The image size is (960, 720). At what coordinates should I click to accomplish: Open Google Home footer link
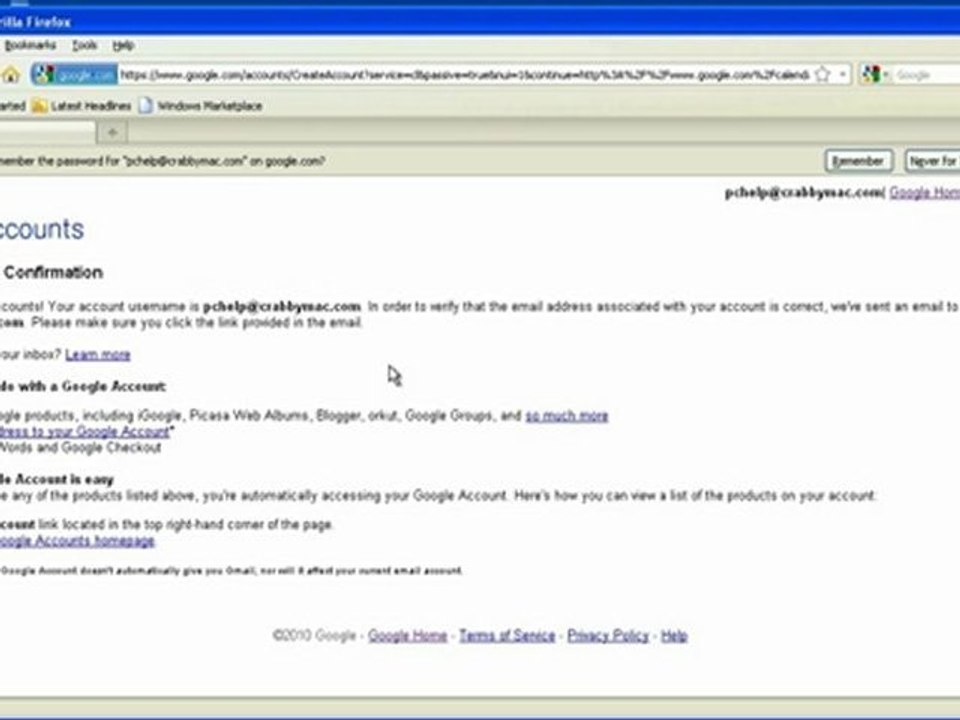[x=408, y=636]
